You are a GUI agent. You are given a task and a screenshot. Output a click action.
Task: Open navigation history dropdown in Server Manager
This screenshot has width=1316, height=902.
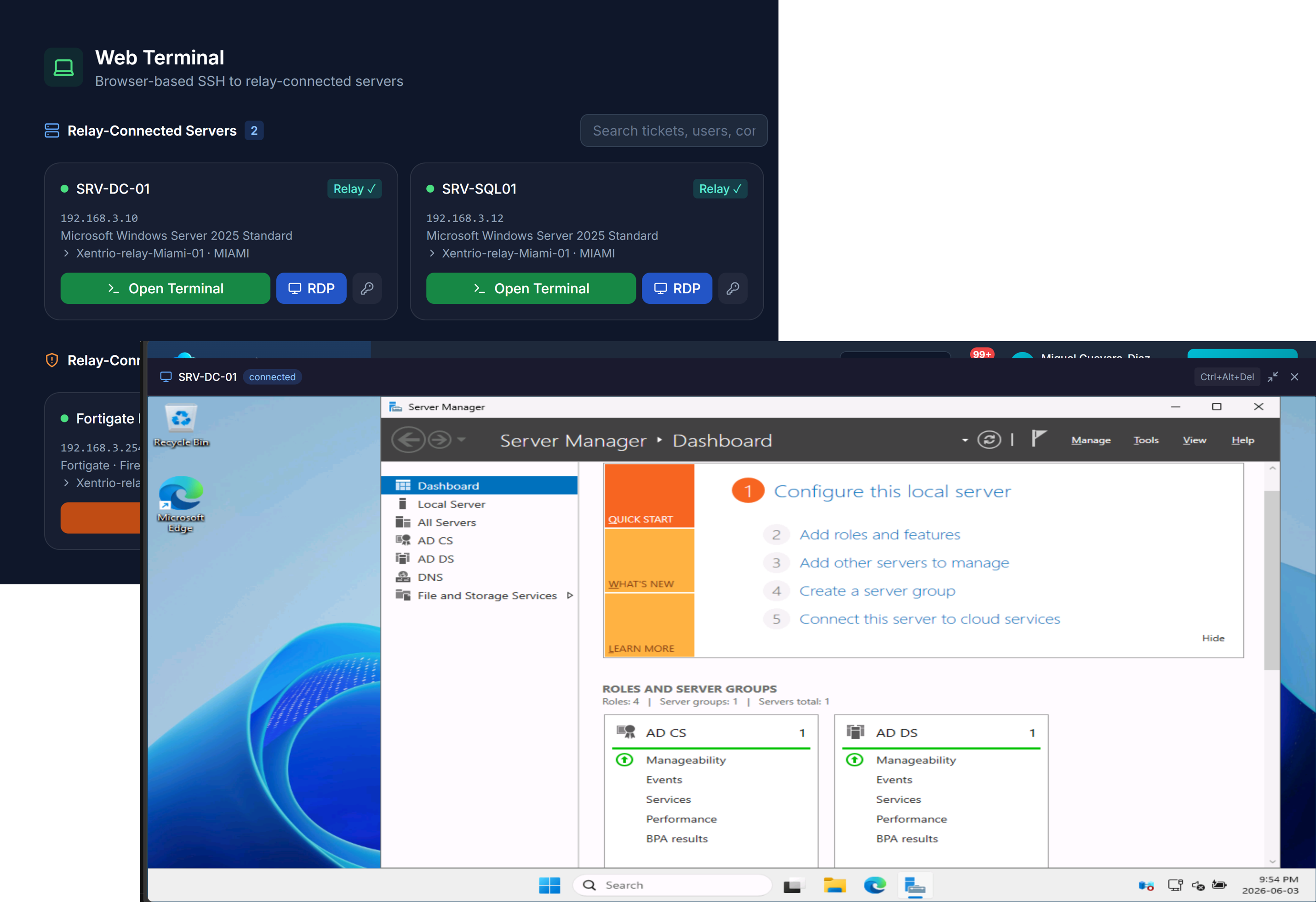point(461,440)
